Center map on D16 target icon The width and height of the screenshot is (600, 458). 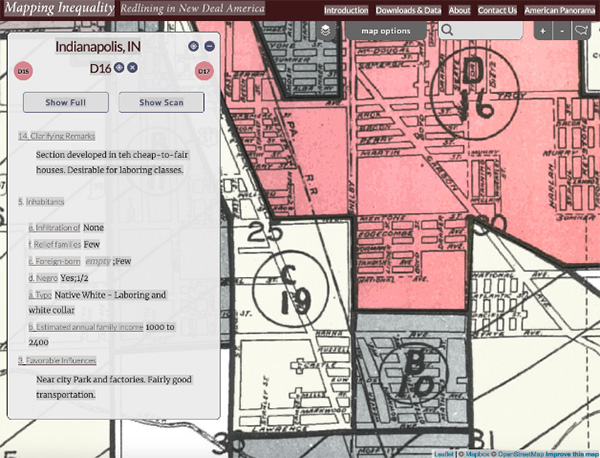pos(119,68)
